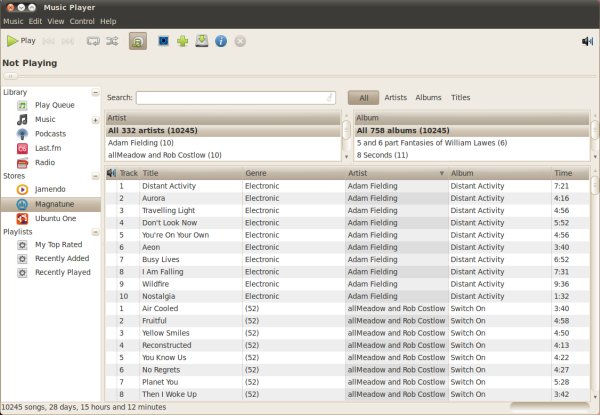Open the Jamendo store

[x=50, y=188]
